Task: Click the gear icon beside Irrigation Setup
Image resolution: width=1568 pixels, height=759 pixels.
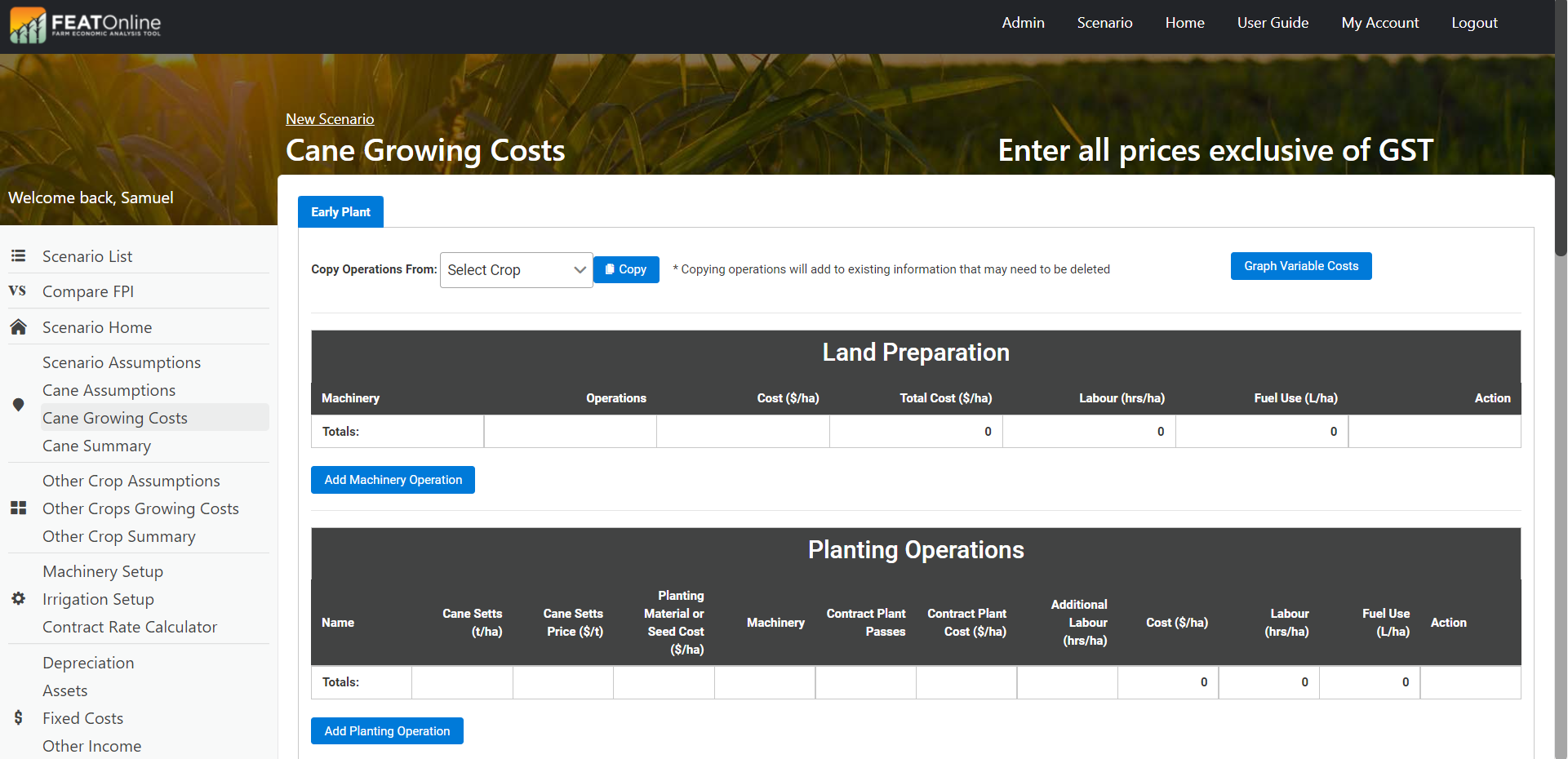Action: pyautogui.click(x=18, y=599)
